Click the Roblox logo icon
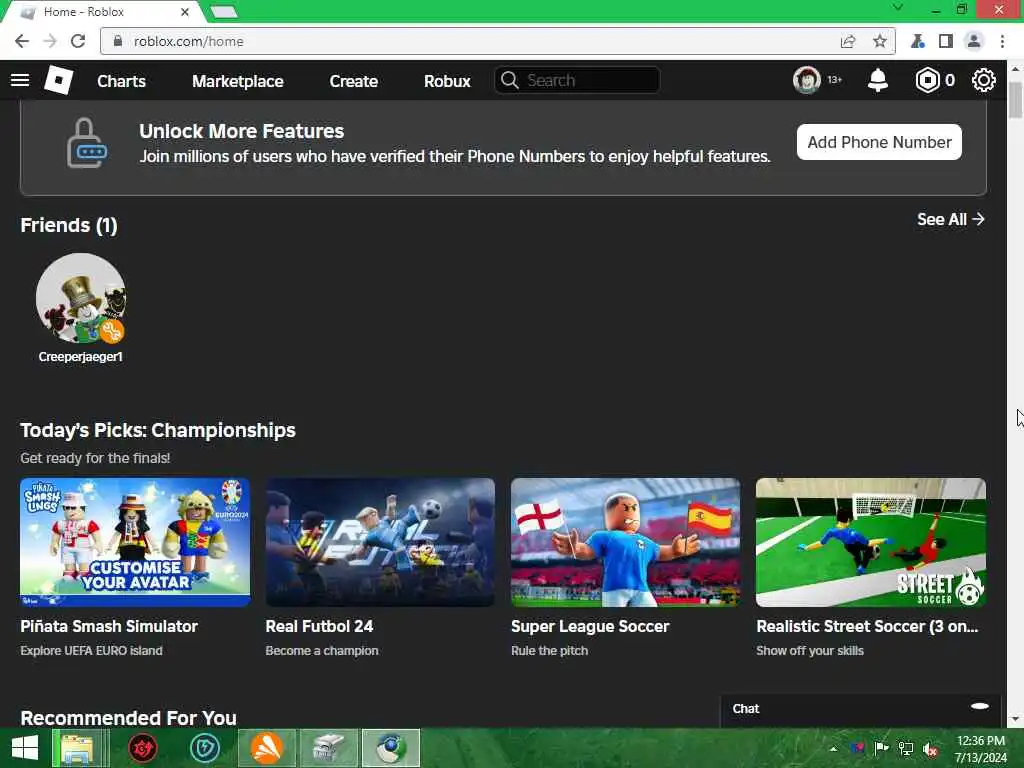Screen dimensions: 1024x768 tap(58, 80)
